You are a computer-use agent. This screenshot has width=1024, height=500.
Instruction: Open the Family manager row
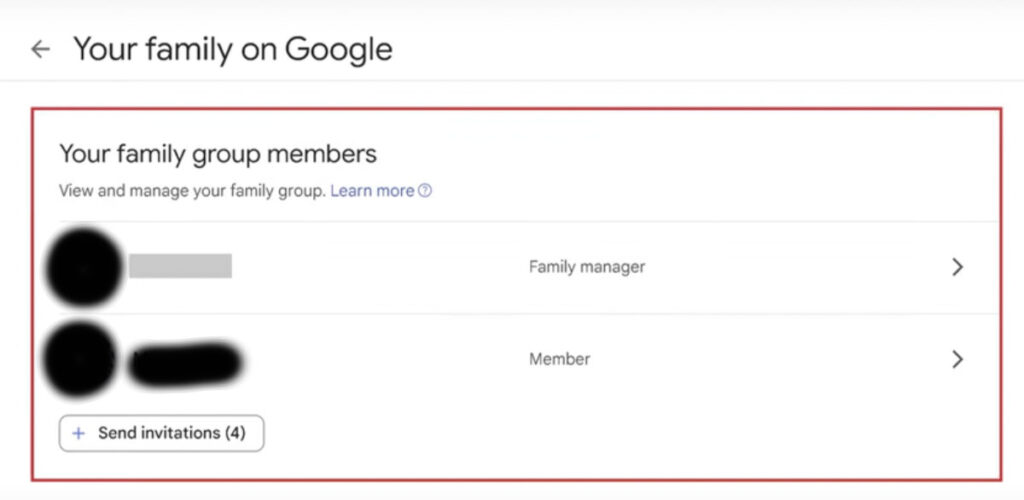coord(516,267)
